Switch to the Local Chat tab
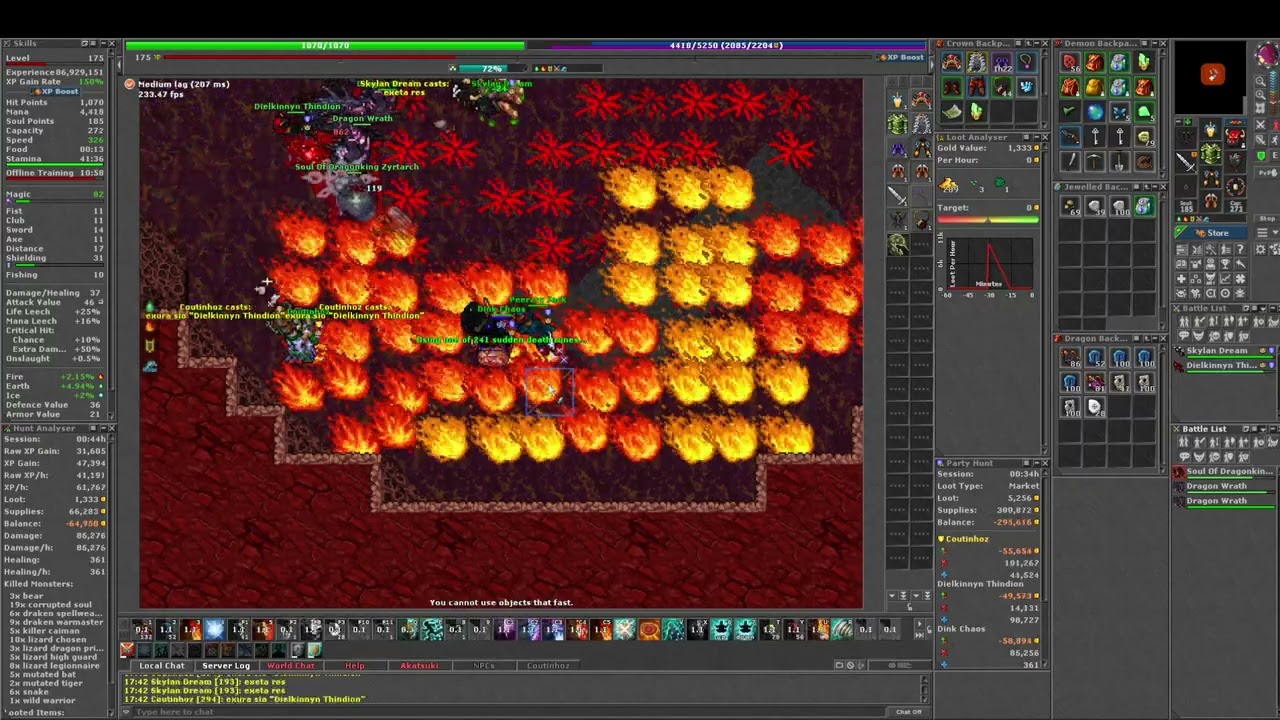This screenshot has width=1280, height=720. click(162, 666)
